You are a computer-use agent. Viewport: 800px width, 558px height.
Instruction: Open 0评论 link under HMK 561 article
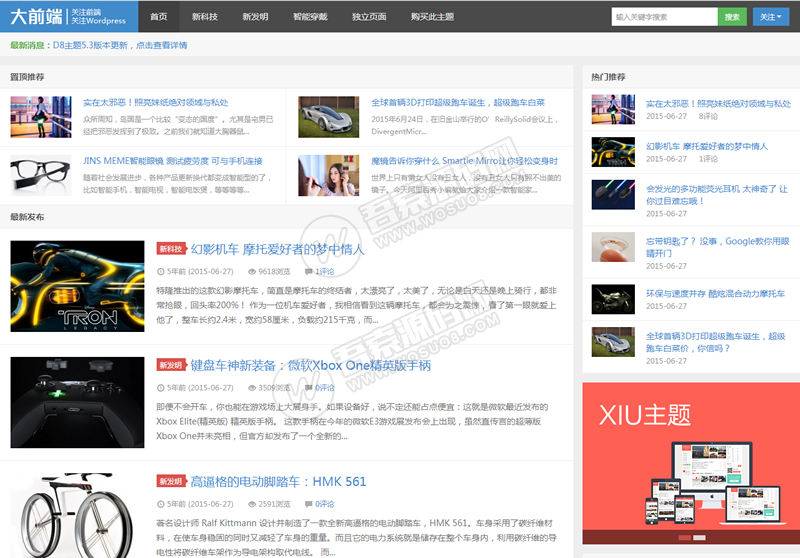point(324,504)
